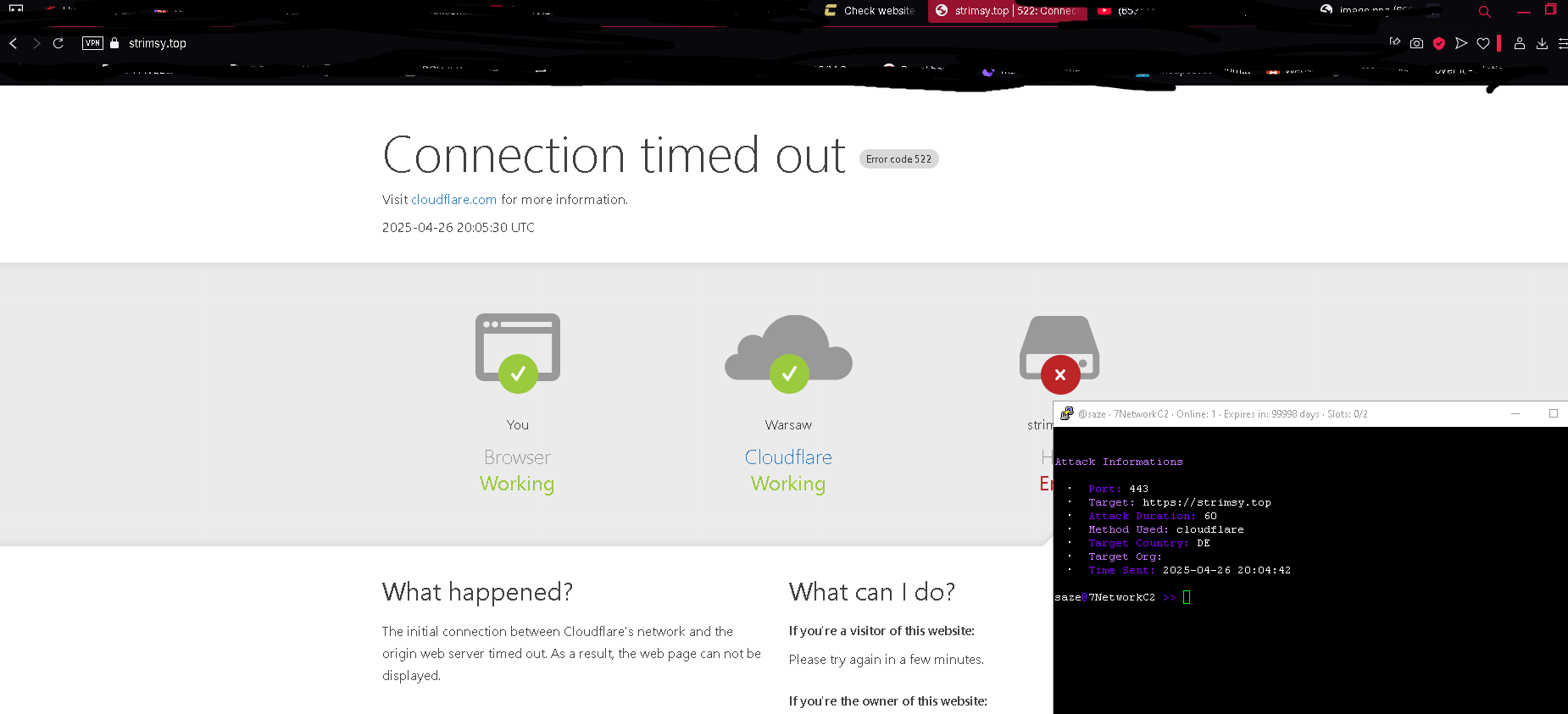Open the profile account icon

(1520, 43)
